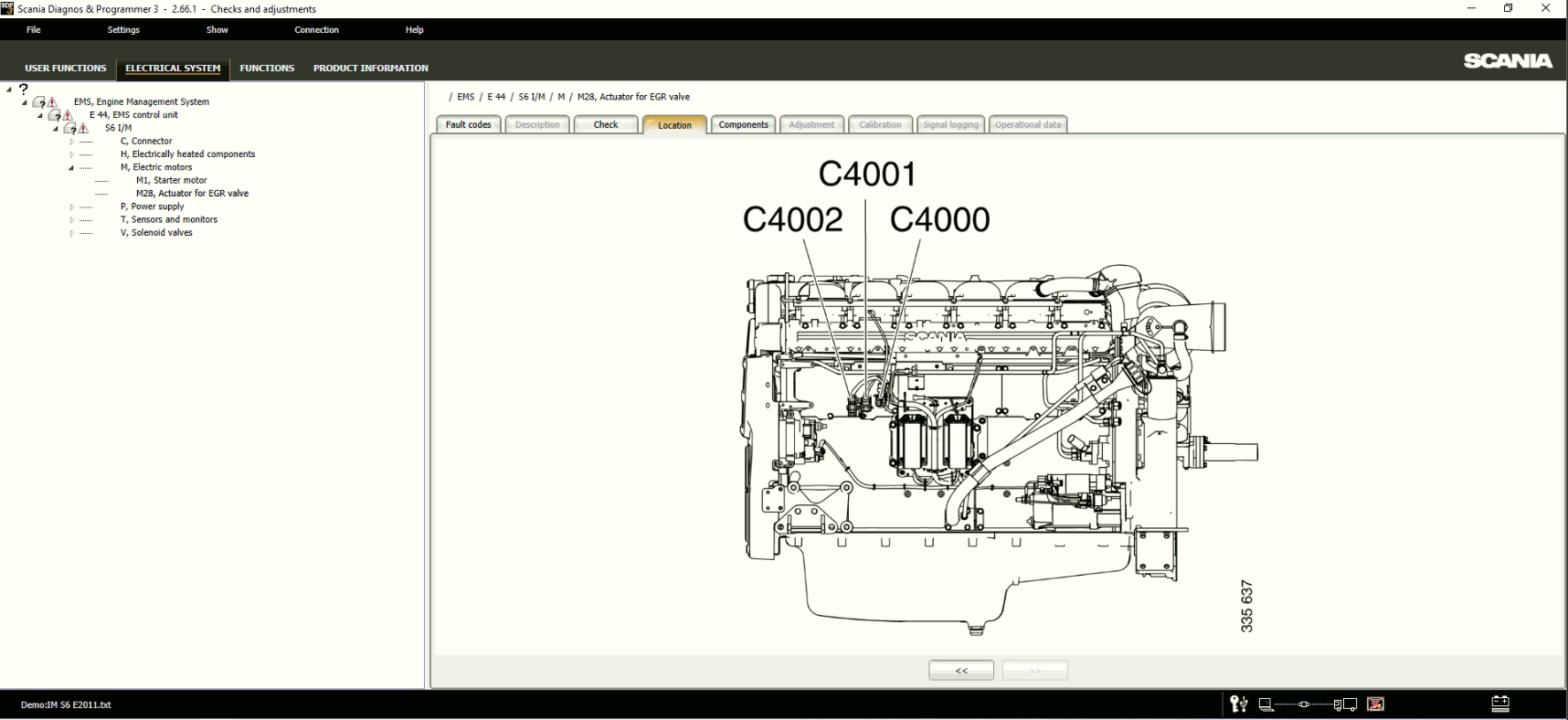This screenshot has height=720, width=1568.
Task: Collapse the M, Electric motors node
Action: pos(71,168)
